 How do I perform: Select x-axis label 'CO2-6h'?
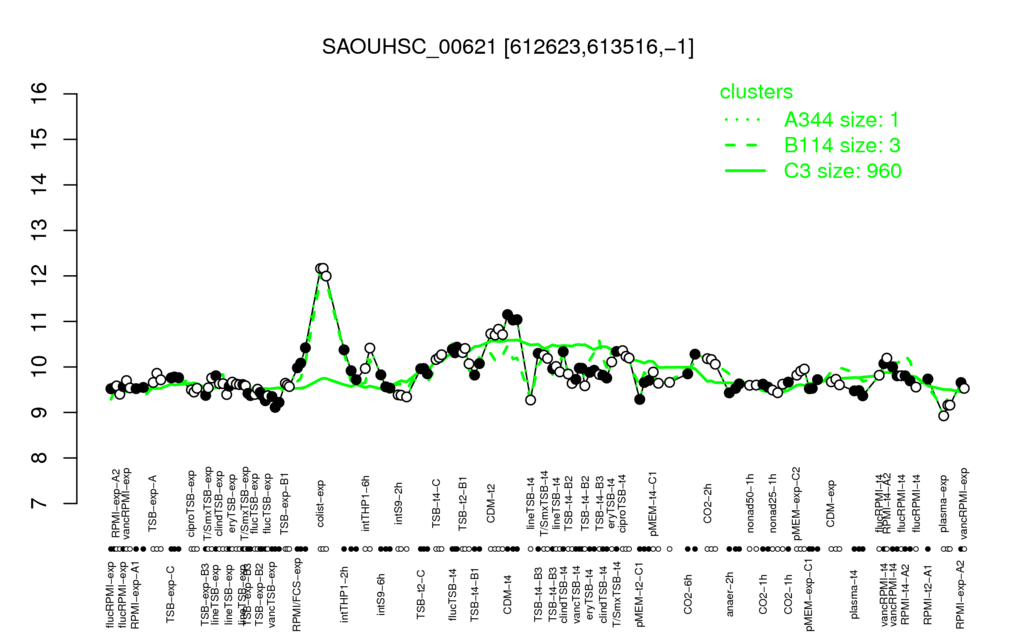687,596
